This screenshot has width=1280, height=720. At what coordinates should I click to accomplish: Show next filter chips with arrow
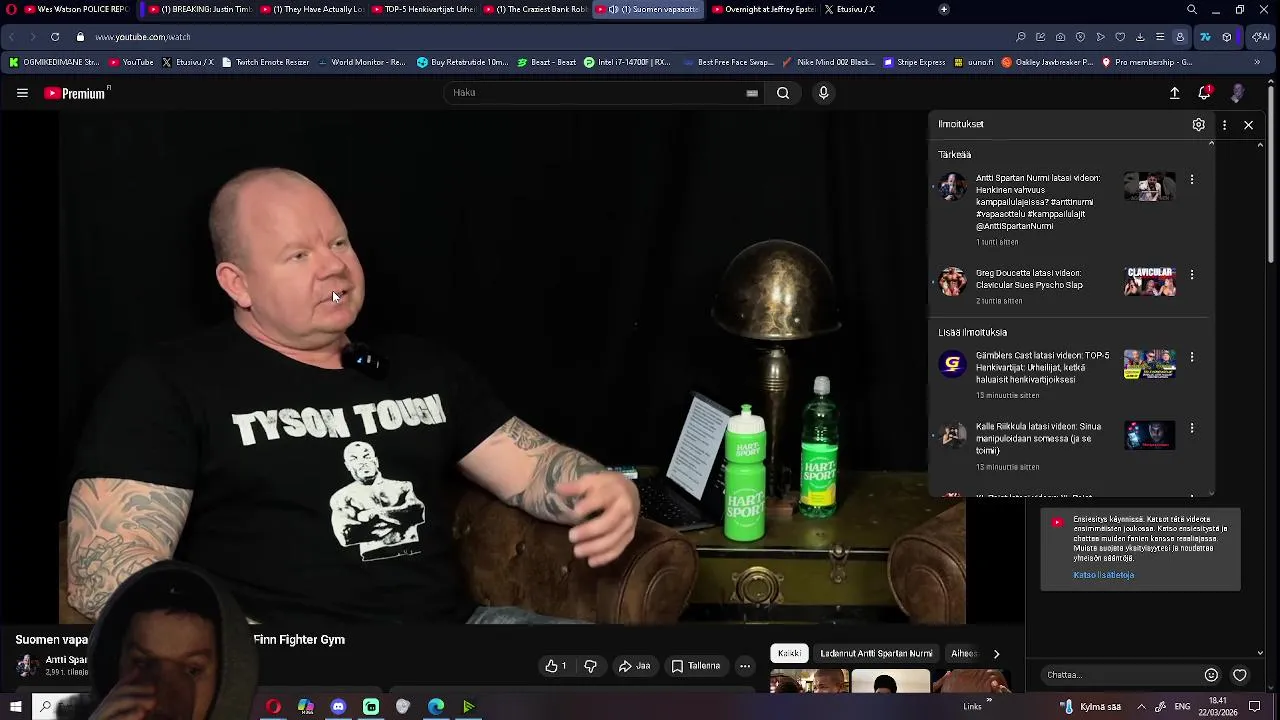click(996, 653)
